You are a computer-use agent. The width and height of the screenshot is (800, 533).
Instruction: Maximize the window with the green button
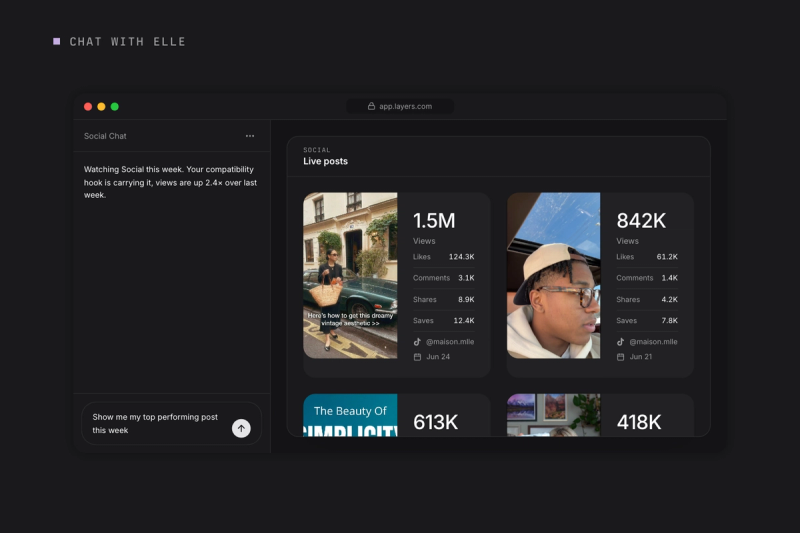pos(115,107)
